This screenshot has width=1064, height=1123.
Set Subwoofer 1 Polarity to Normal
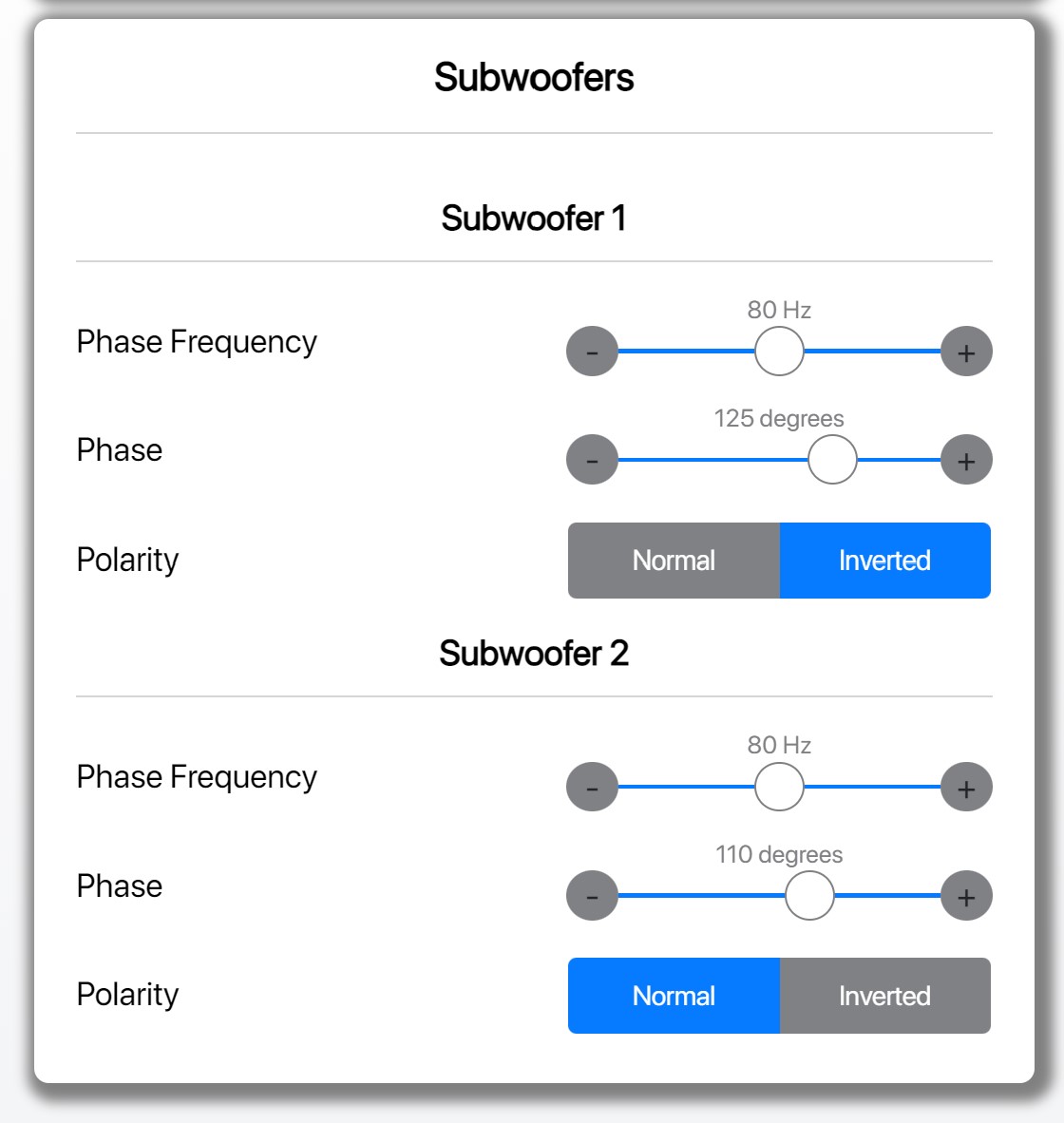[x=674, y=560]
